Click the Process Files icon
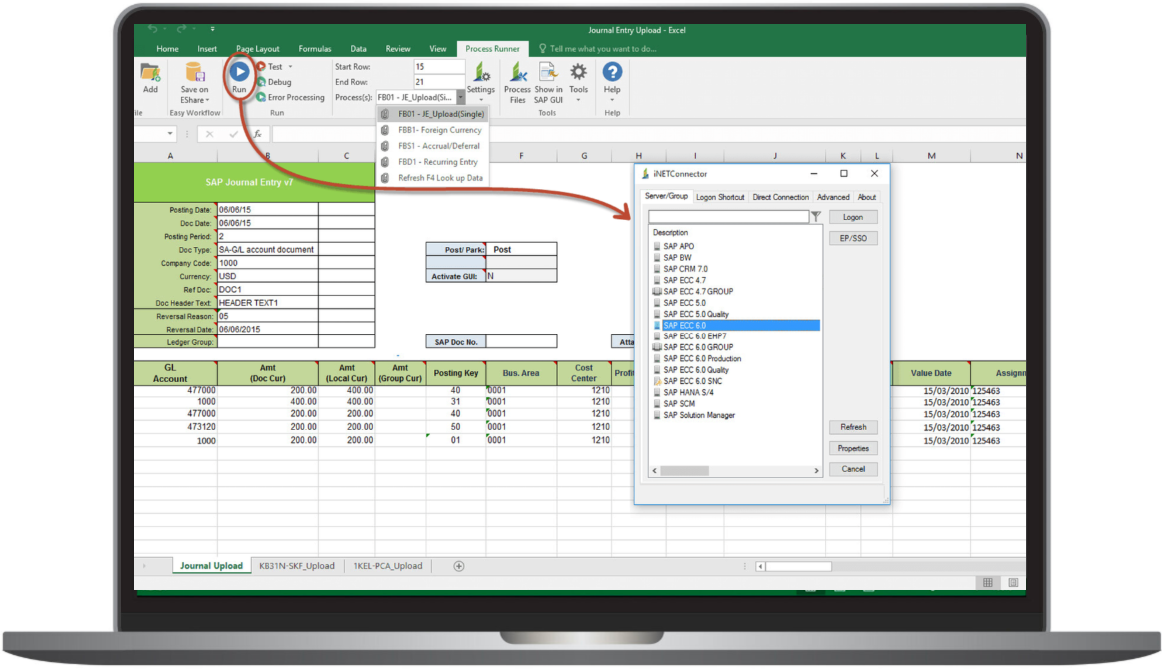 [x=517, y=72]
